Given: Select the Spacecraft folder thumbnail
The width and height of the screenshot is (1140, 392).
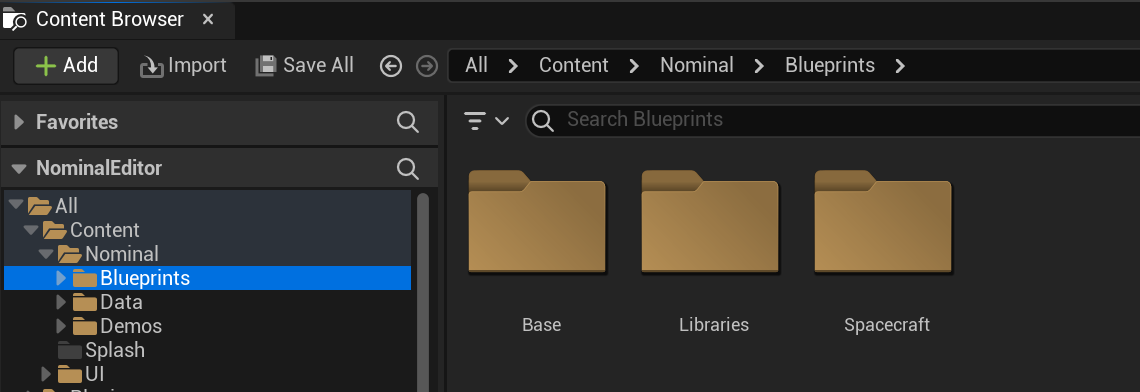Looking at the screenshot, I should (883, 222).
